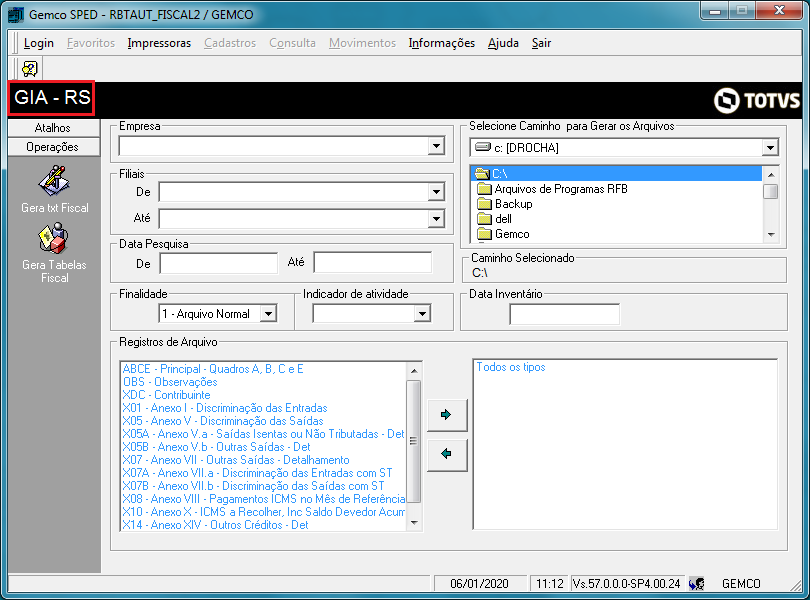Open Gera txt Fiscal operation

click(54, 189)
